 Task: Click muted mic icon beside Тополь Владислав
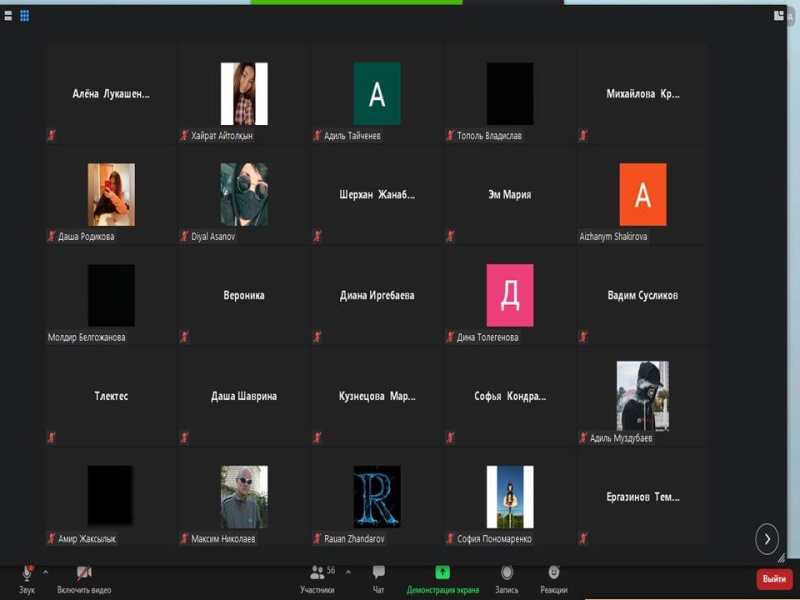tap(451, 136)
